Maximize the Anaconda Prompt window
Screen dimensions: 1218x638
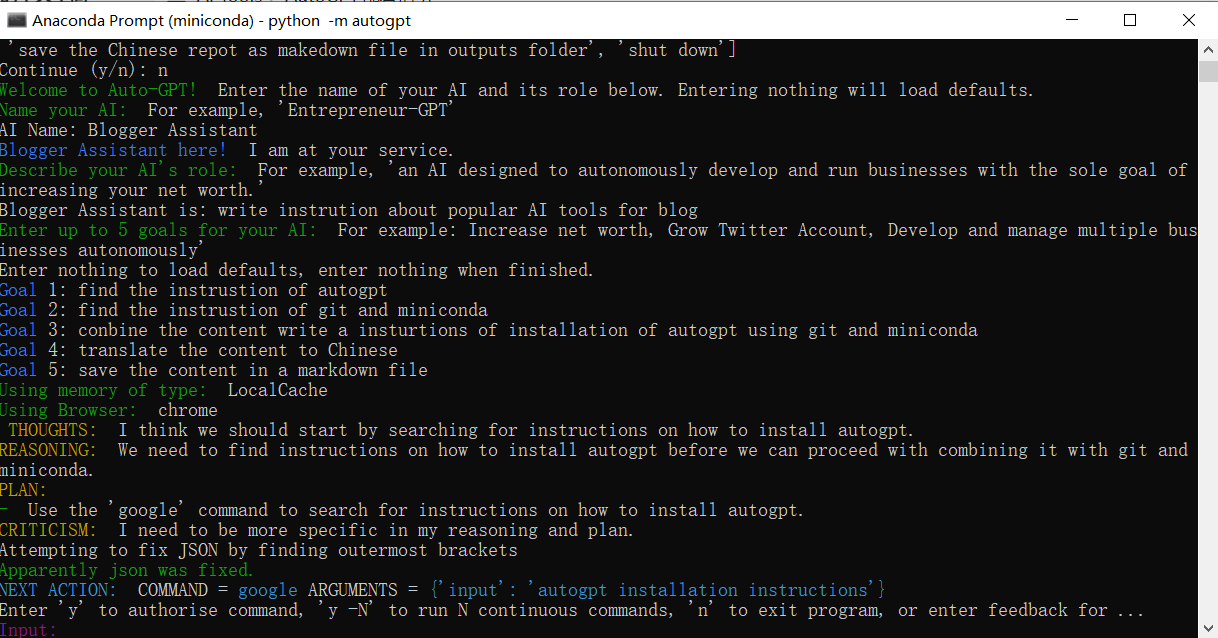(x=1130, y=20)
